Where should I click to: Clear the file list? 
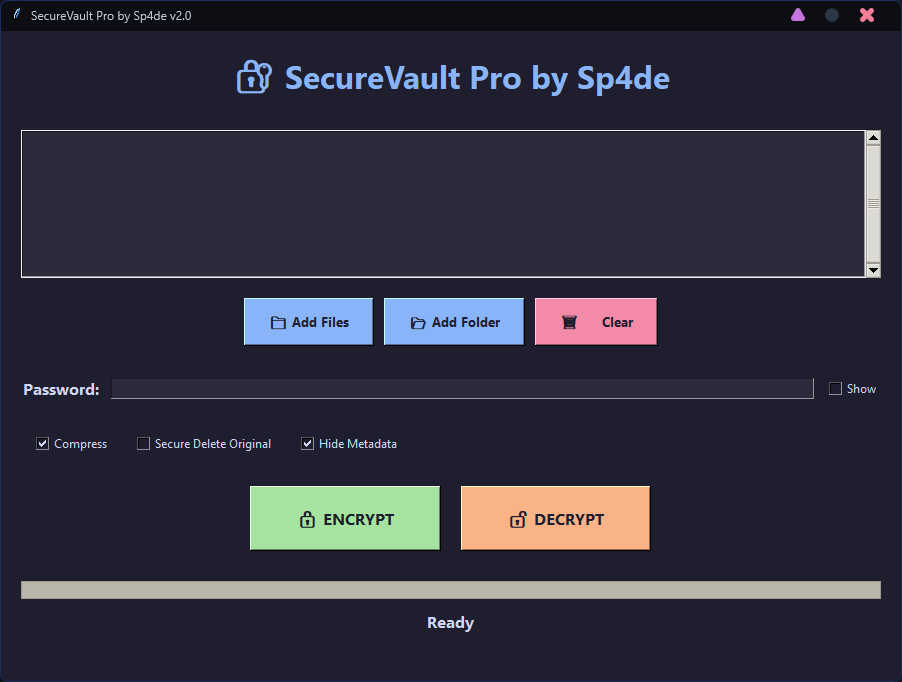click(x=595, y=321)
